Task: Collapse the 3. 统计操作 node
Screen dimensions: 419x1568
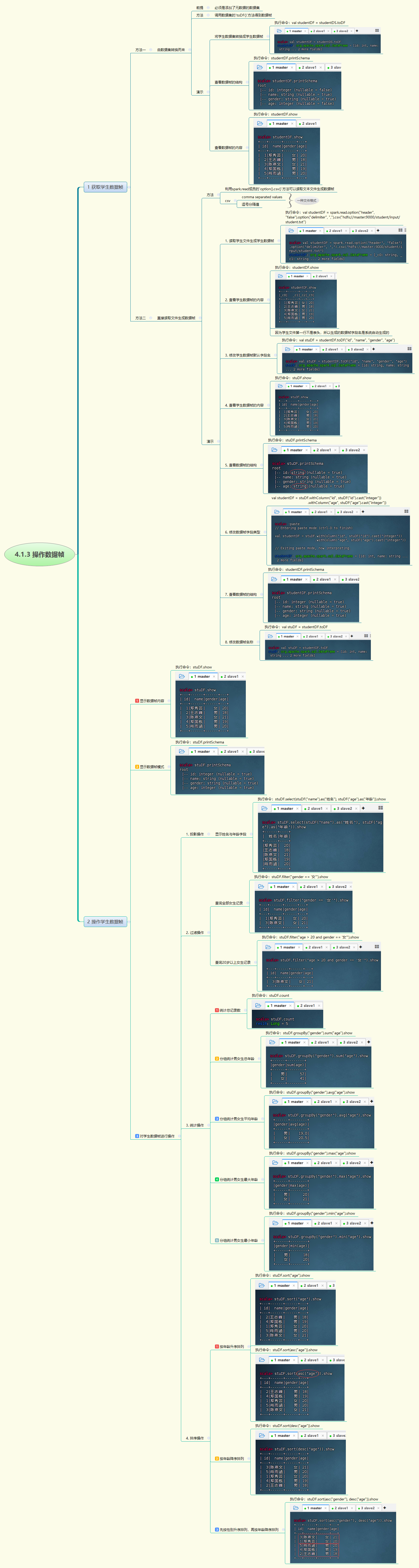Action: pyautogui.click(x=208, y=1126)
